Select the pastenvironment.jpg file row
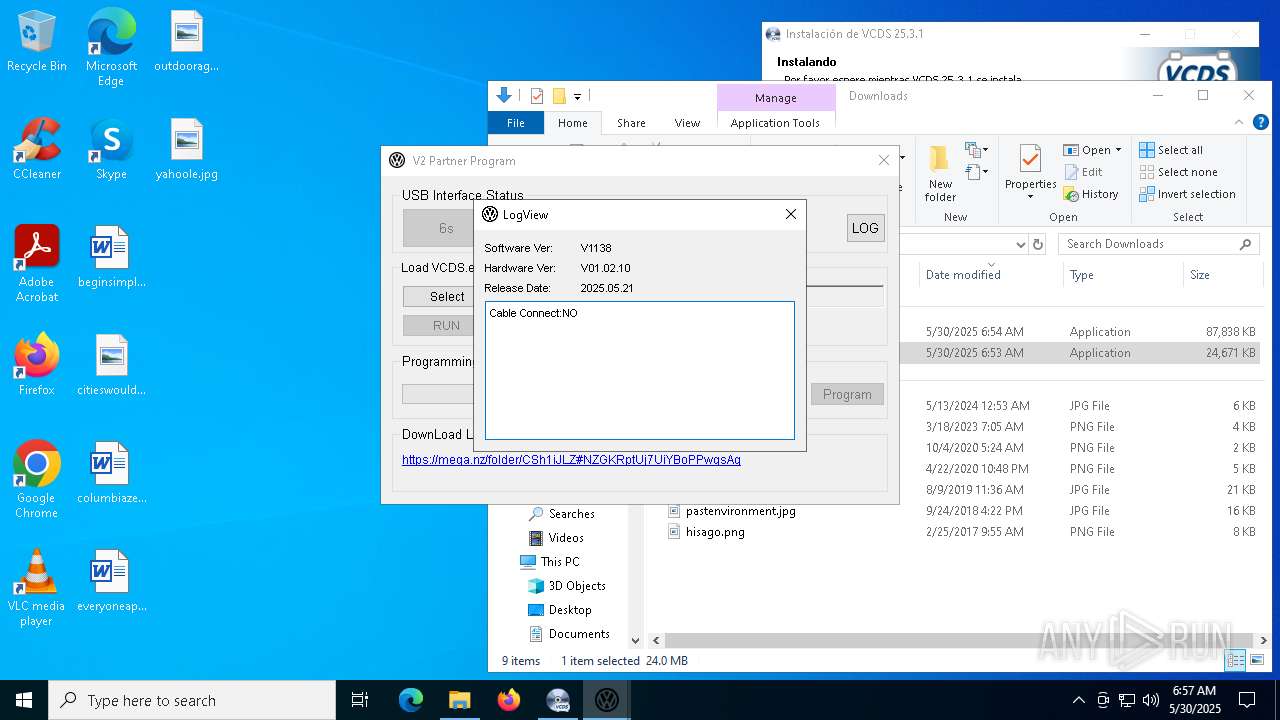 [x=962, y=511]
